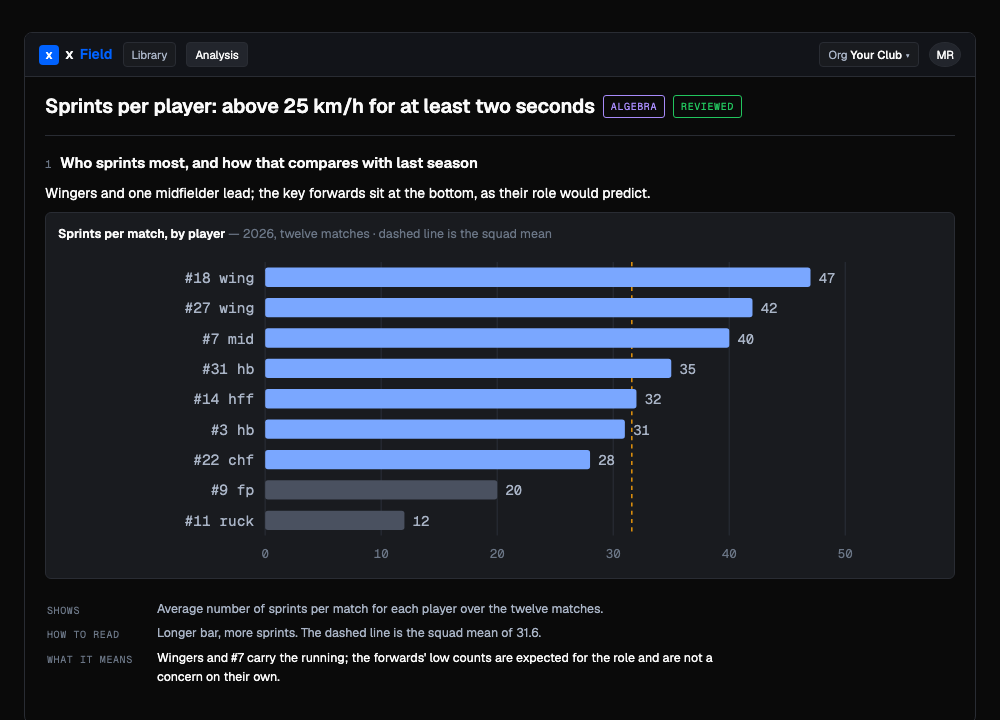Expand the Org Your Club dropdown
Viewport: 1000px width, 720px height.
[x=869, y=55]
